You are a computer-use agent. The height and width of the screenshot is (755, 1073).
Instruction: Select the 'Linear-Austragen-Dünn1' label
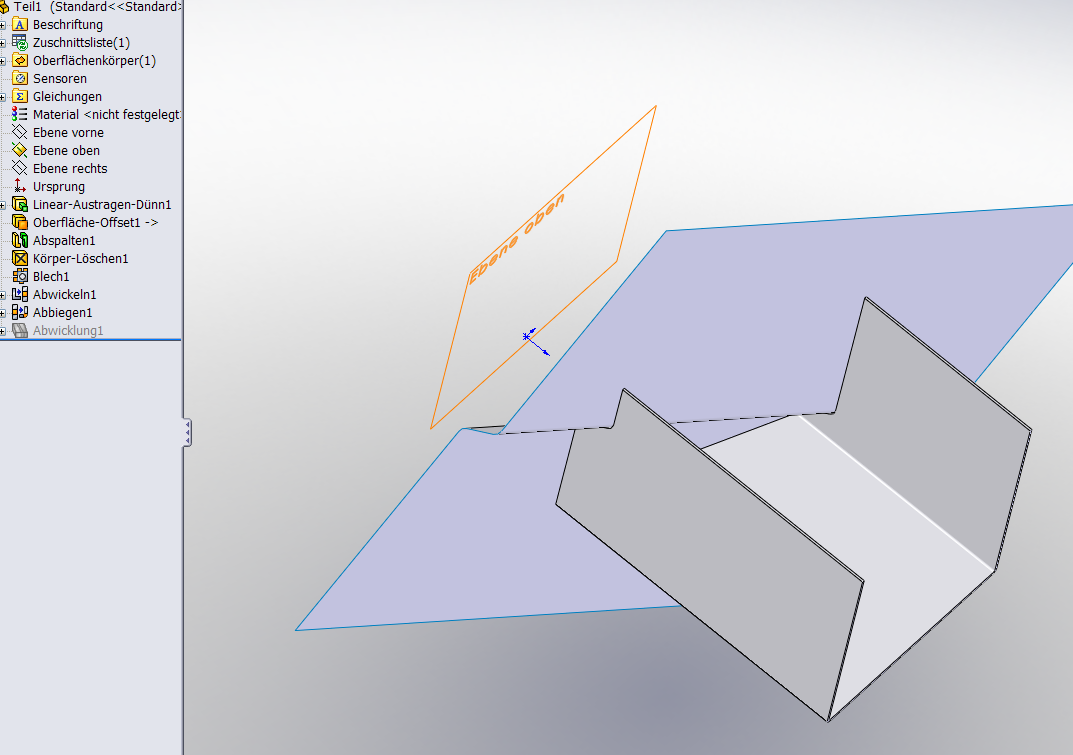coord(102,205)
